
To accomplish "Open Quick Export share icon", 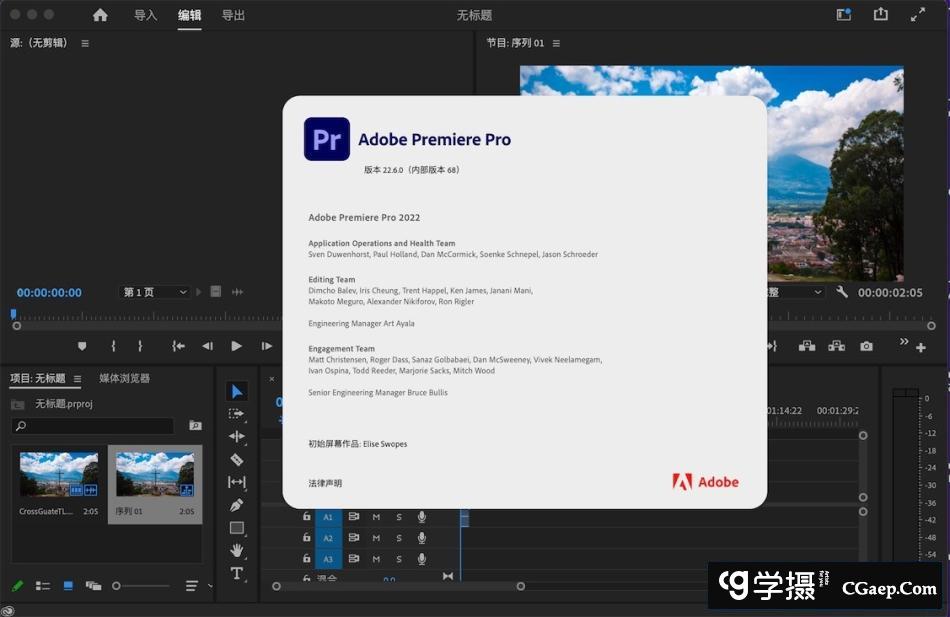I will [880, 15].
